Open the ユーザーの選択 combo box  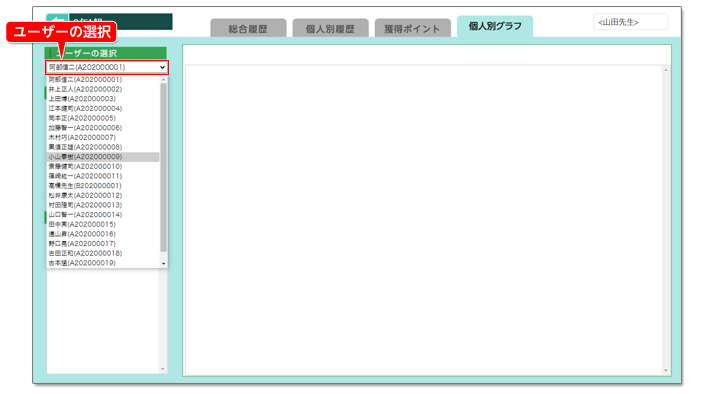point(107,67)
